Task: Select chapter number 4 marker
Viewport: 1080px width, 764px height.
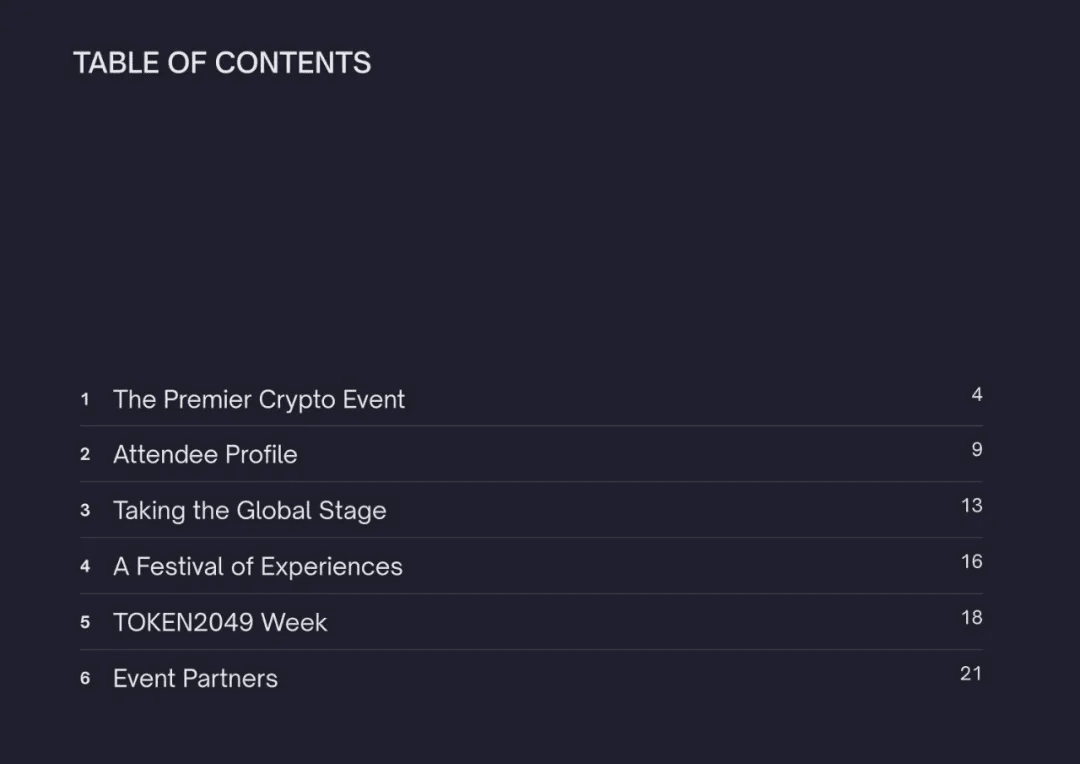Action: click(x=85, y=566)
